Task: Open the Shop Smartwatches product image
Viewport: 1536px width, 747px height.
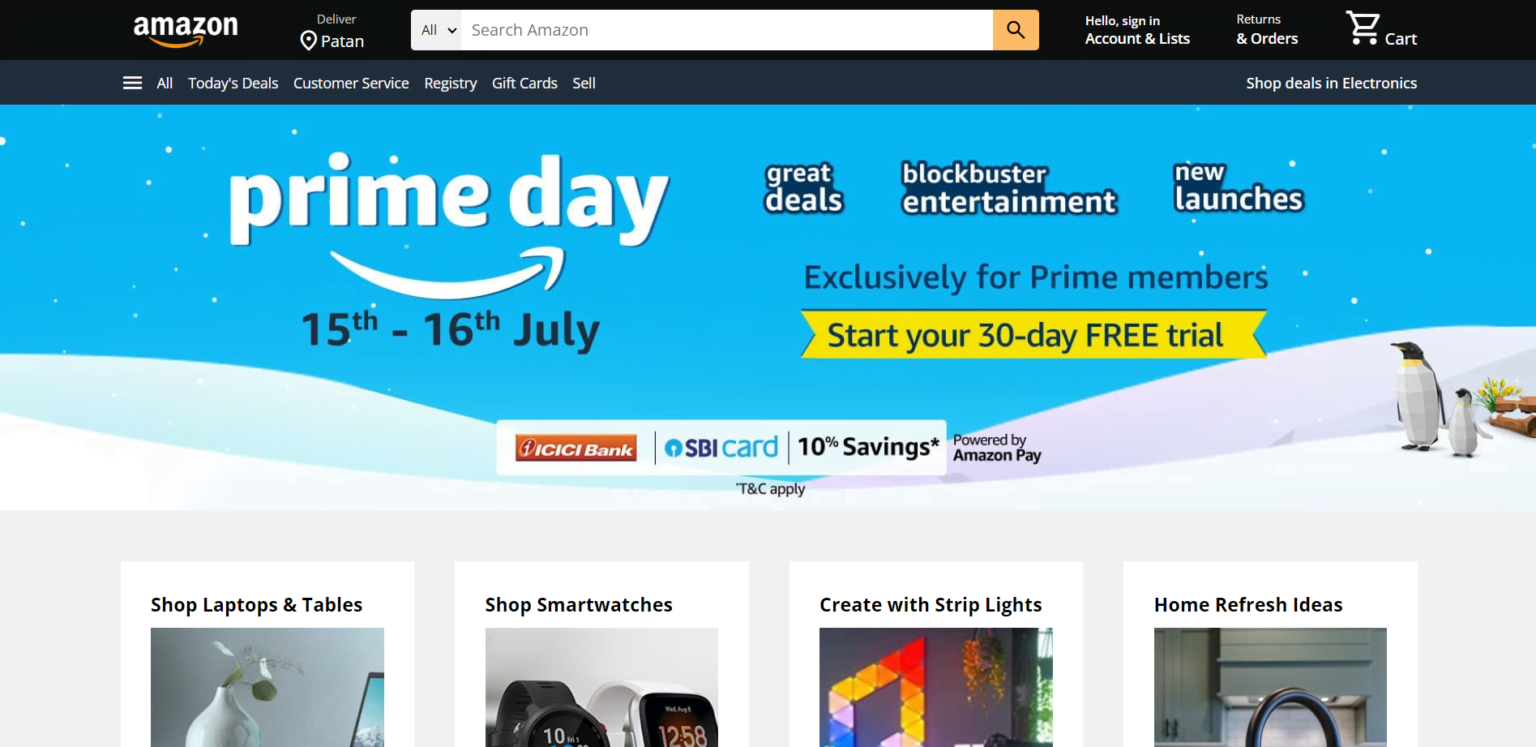Action: [601, 687]
